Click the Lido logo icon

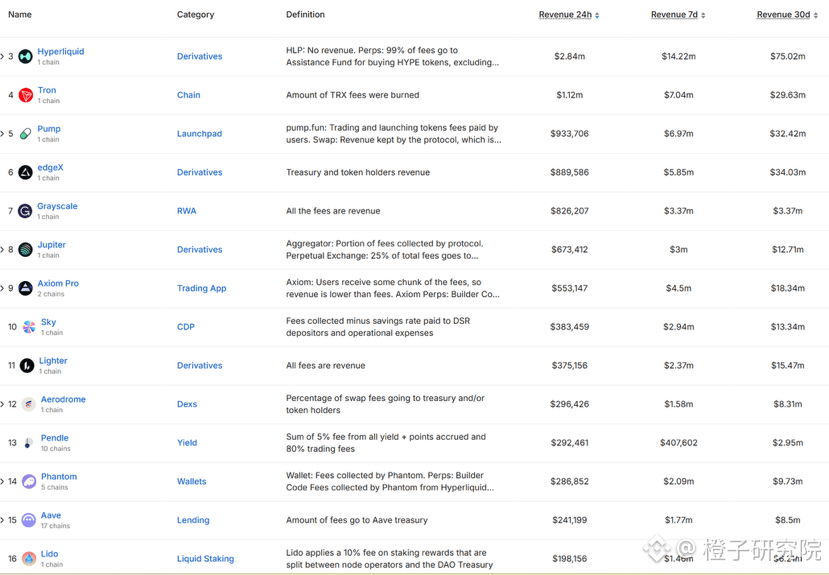coord(29,559)
